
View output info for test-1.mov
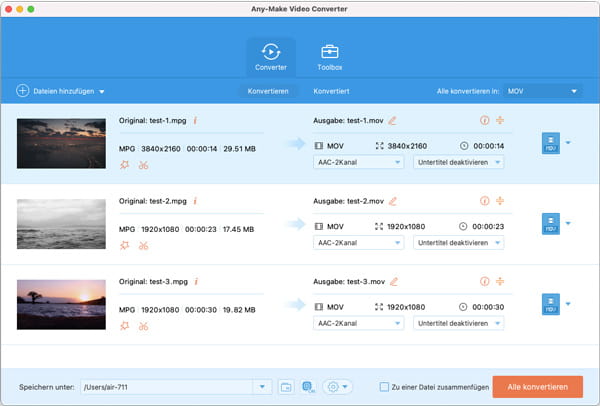click(484, 121)
